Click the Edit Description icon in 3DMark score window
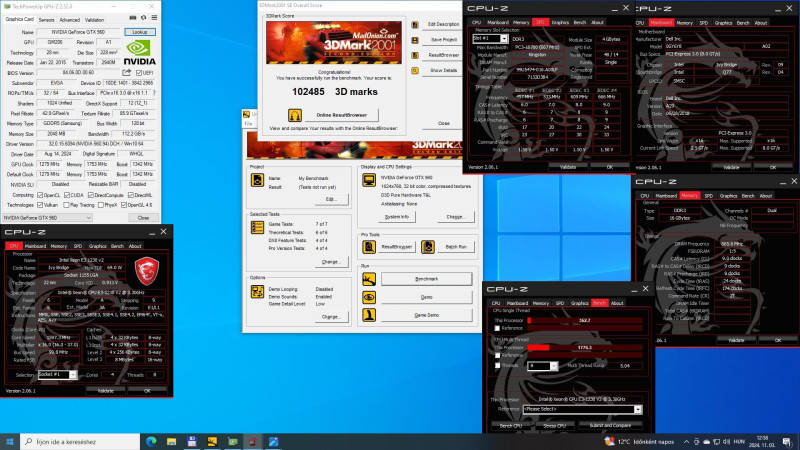The image size is (800, 450). tap(415, 24)
